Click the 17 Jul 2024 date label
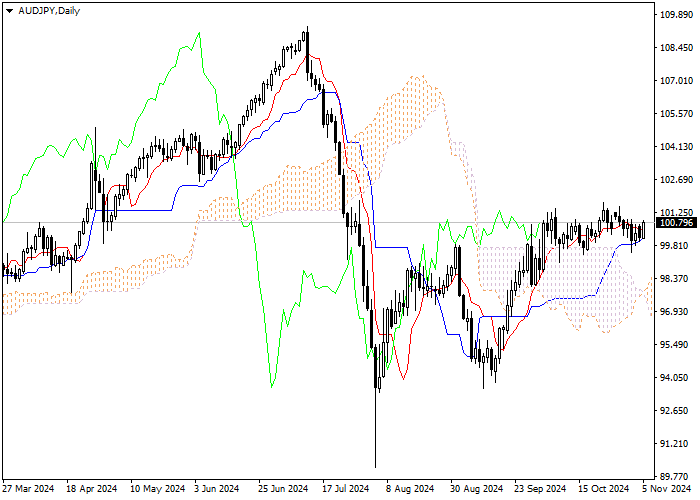The image size is (700, 500). (x=346, y=489)
